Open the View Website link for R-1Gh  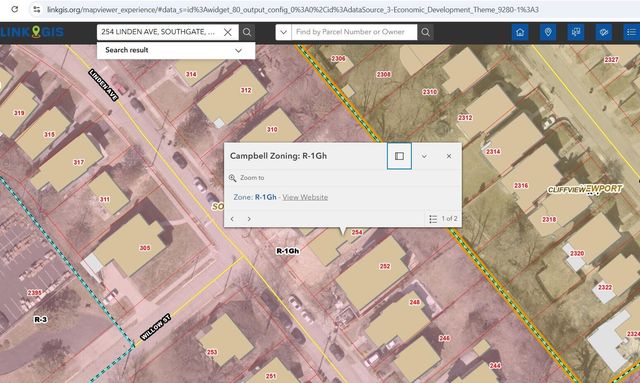tap(305, 197)
